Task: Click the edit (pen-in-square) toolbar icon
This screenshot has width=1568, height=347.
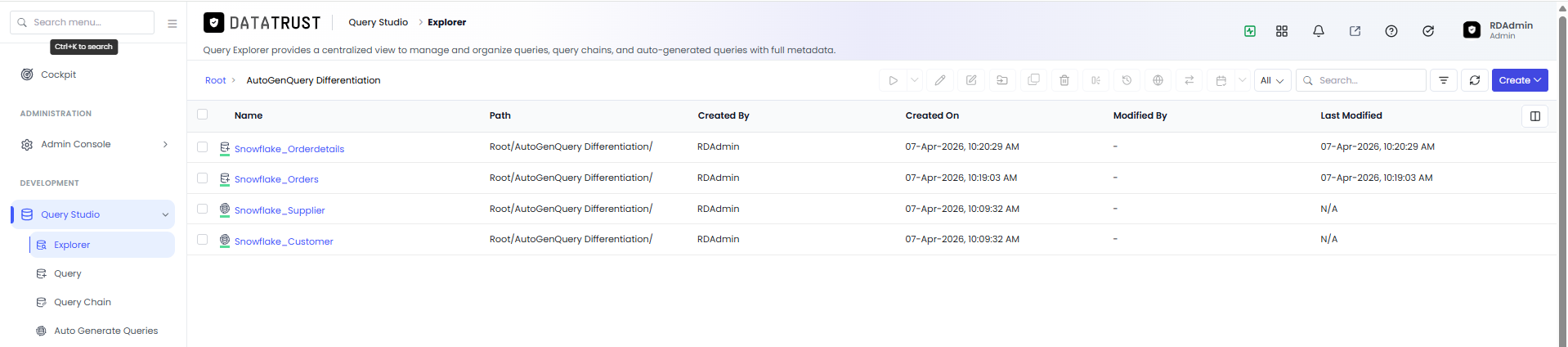Action: 971,80
